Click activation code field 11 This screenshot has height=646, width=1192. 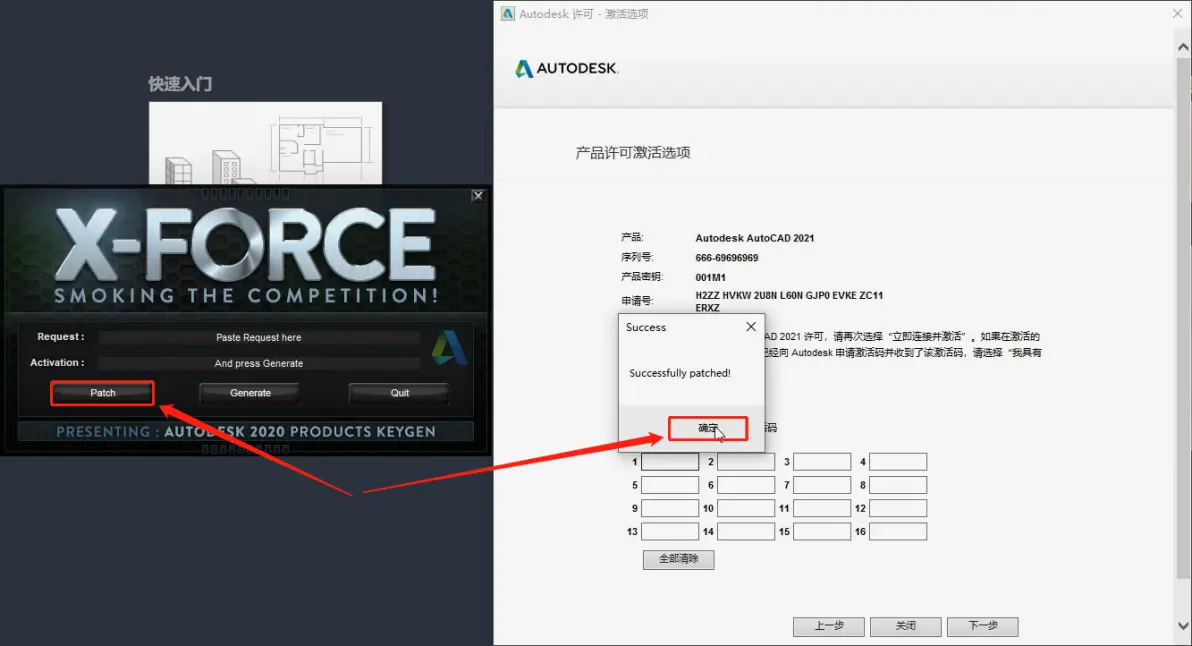pos(822,508)
